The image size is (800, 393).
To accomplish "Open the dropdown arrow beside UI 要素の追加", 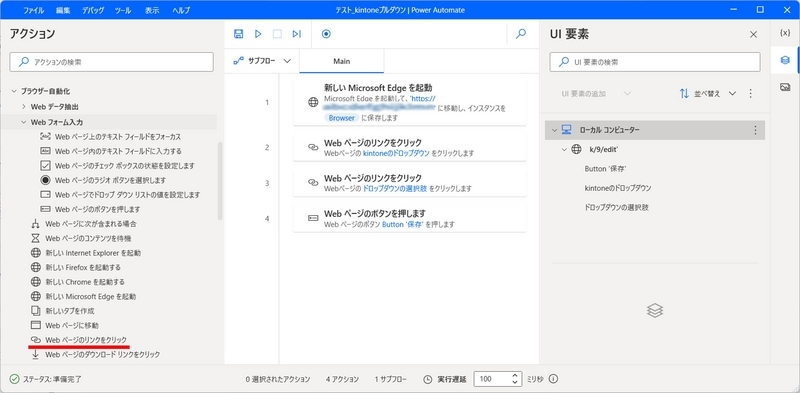I will click(x=627, y=94).
